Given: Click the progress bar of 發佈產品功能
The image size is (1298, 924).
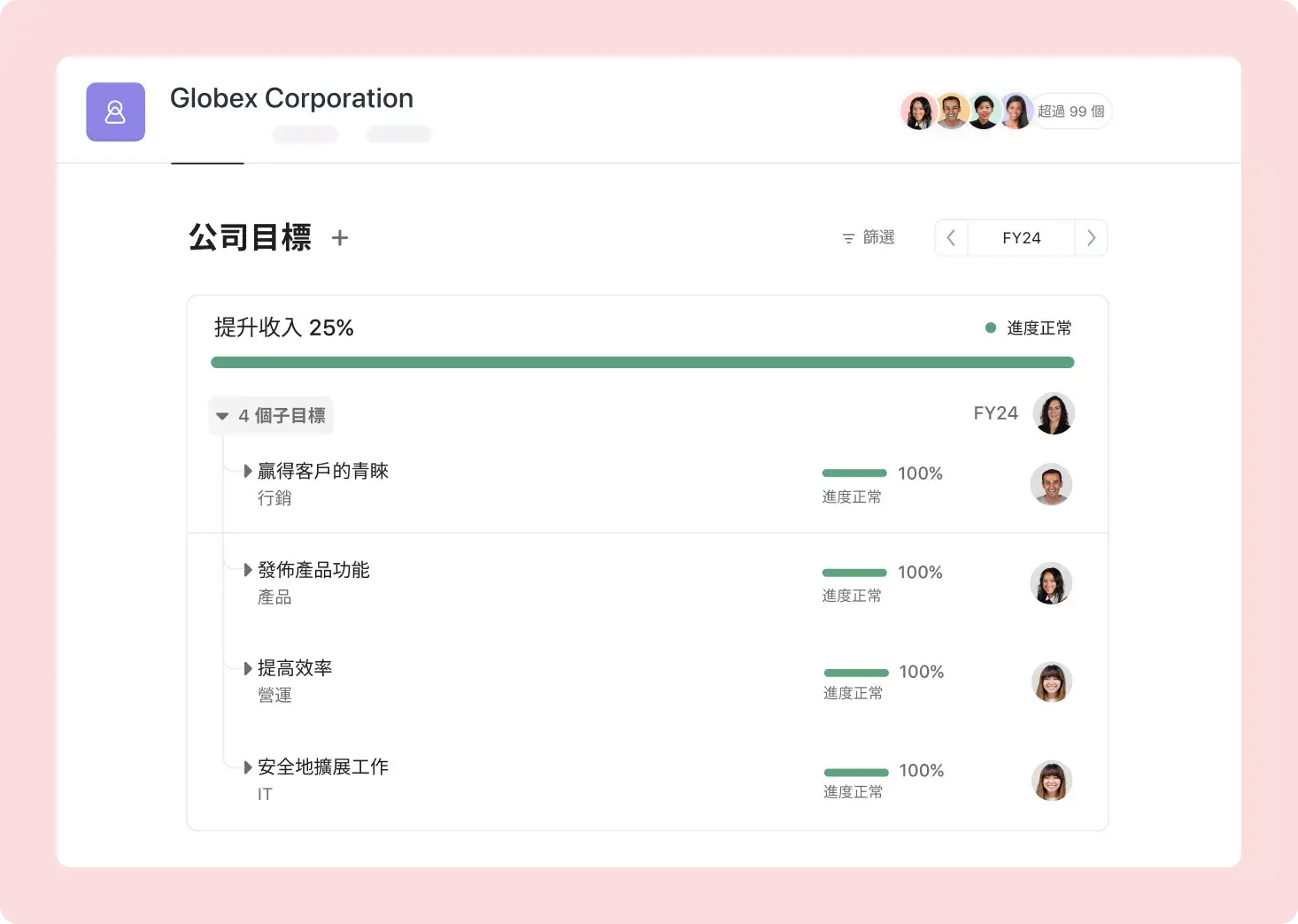Looking at the screenshot, I should [x=854, y=573].
